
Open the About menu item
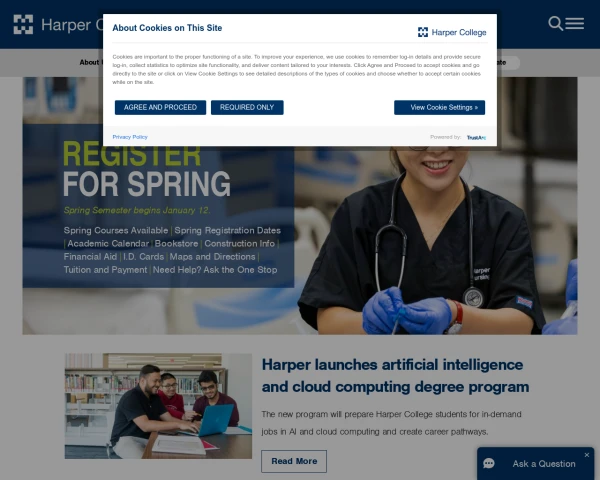click(x=91, y=62)
